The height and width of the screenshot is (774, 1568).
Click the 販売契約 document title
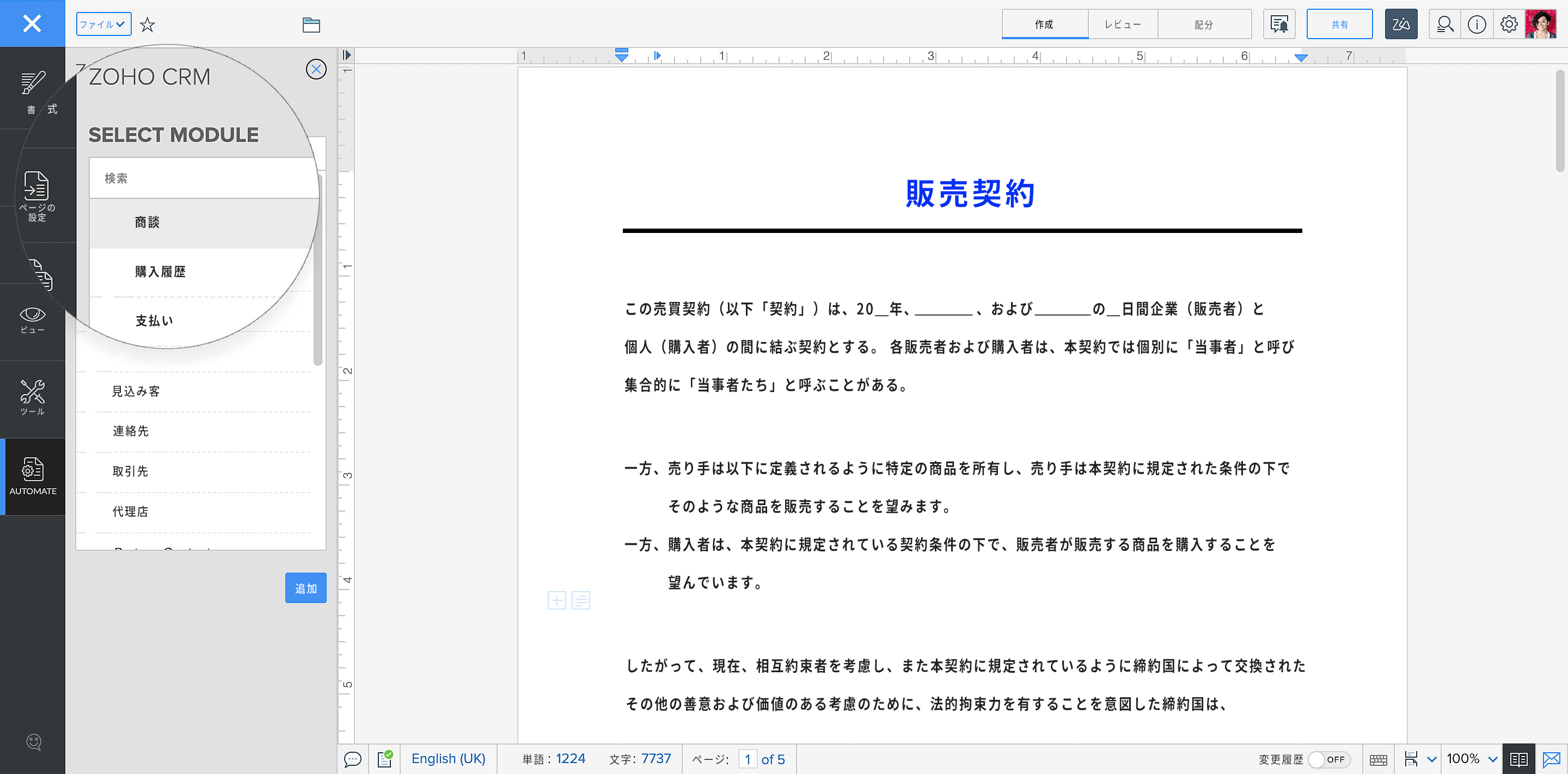click(970, 194)
